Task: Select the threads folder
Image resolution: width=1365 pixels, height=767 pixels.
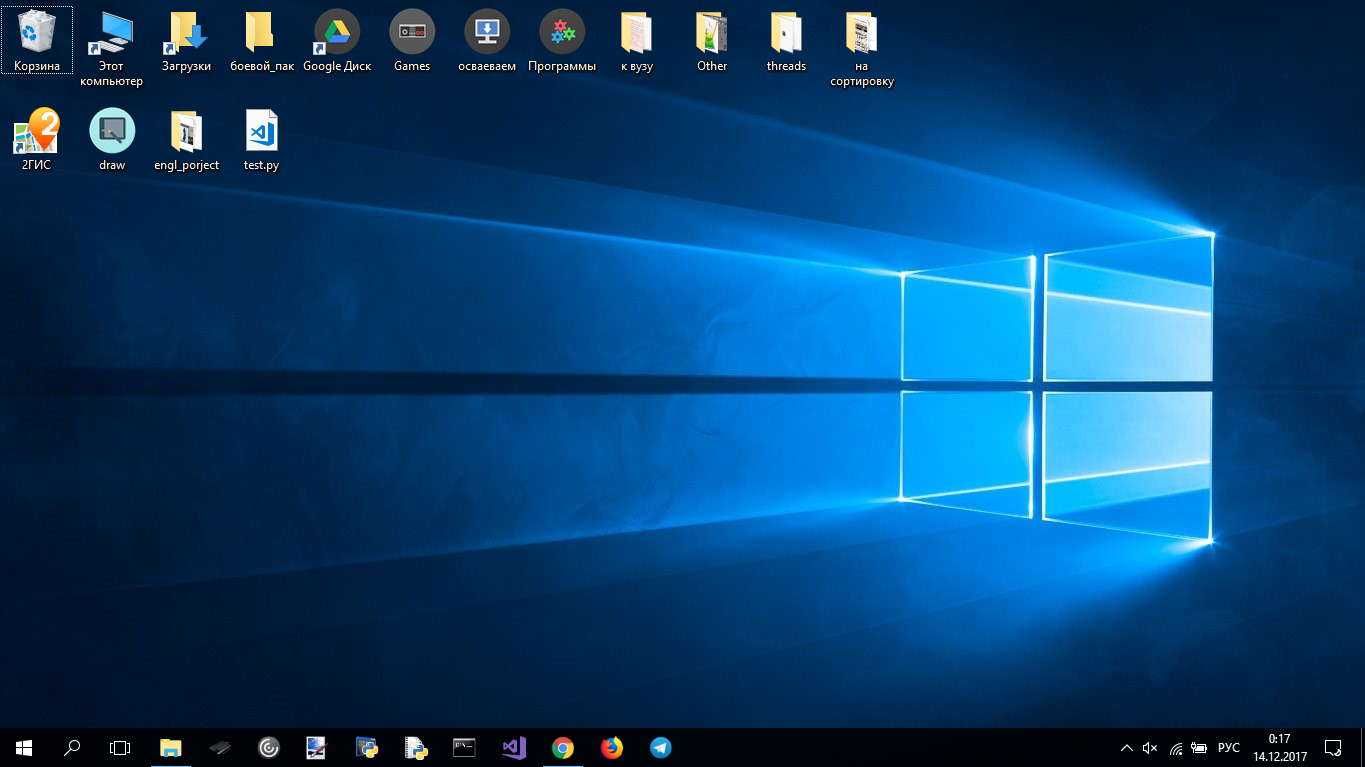Action: (x=787, y=40)
